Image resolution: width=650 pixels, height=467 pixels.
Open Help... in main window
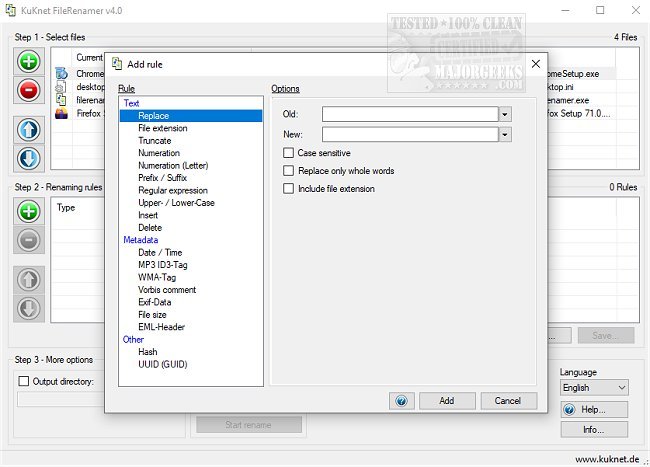coord(594,410)
